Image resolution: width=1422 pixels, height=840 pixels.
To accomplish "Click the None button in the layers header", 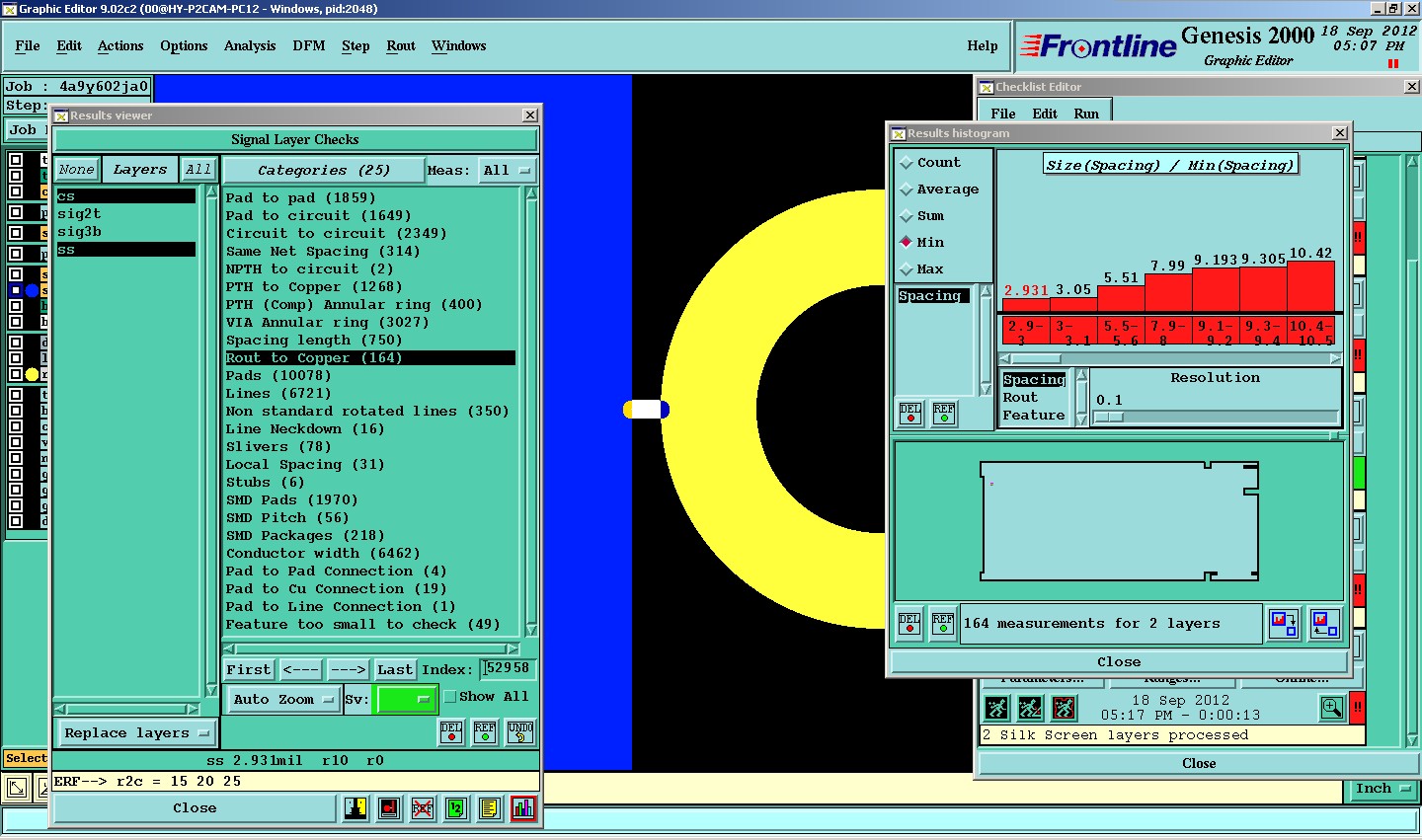I will pyautogui.click(x=76, y=170).
